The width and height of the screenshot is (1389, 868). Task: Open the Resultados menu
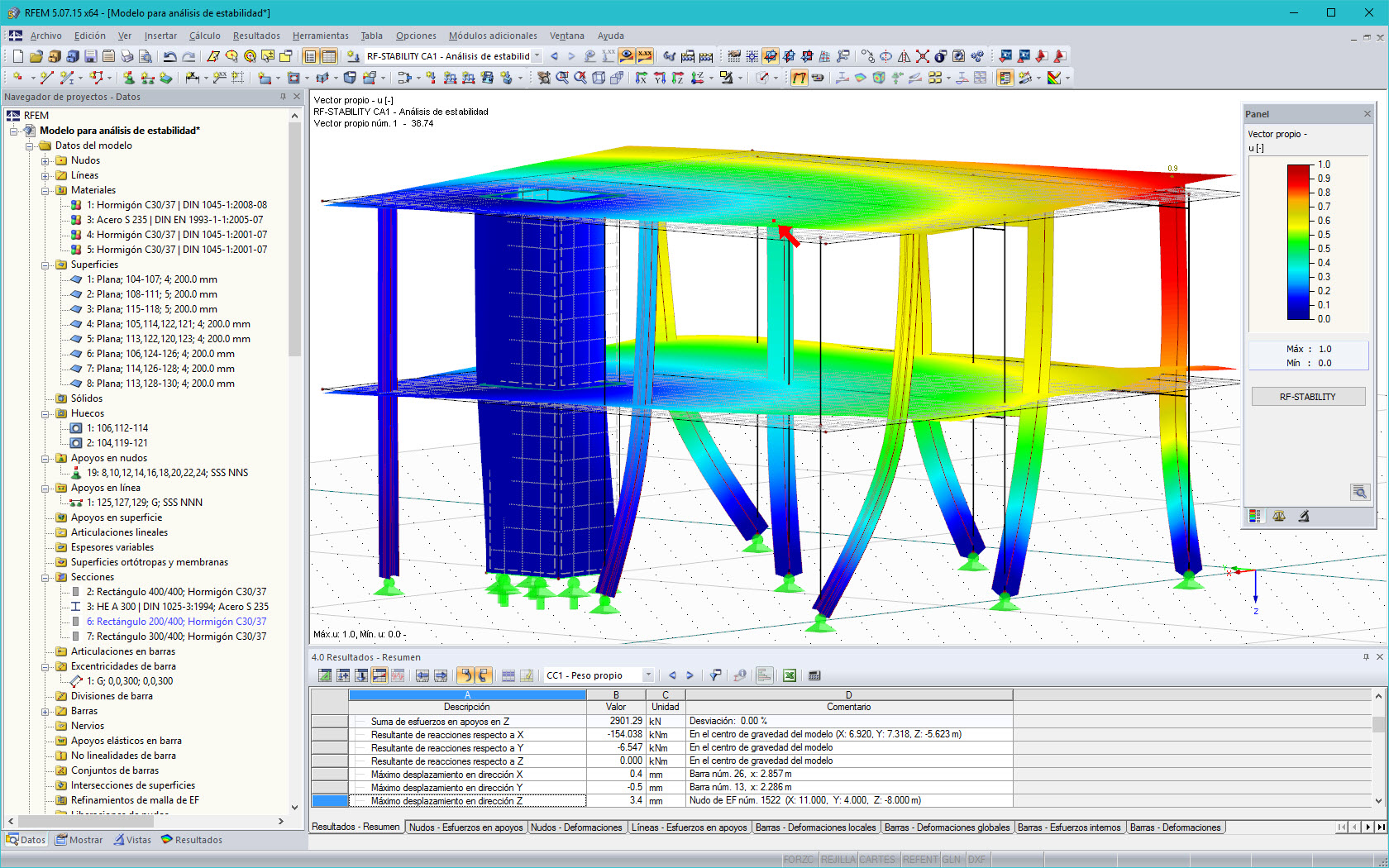click(256, 36)
